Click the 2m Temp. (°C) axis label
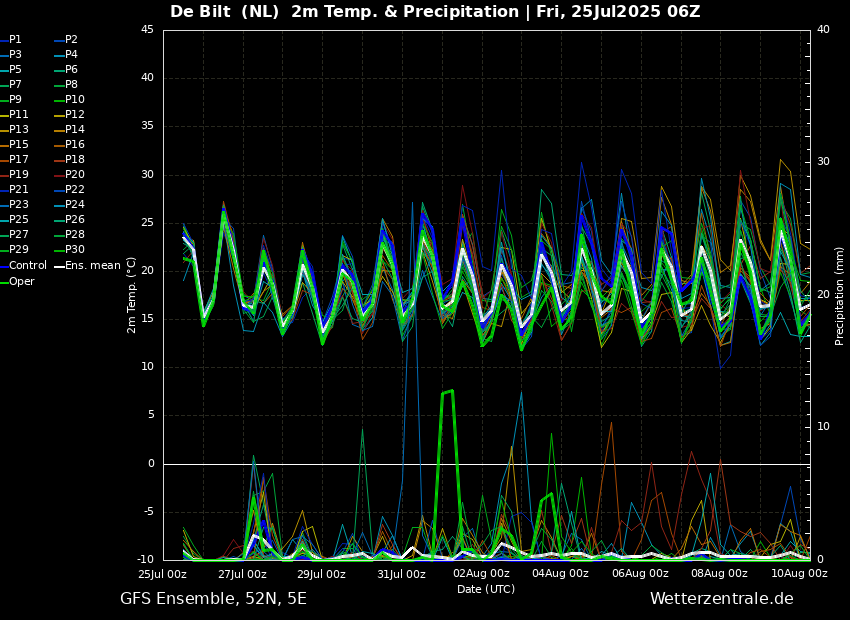The width and height of the screenshot is (850, 620). pyautogui.click(x=132, y=294)
